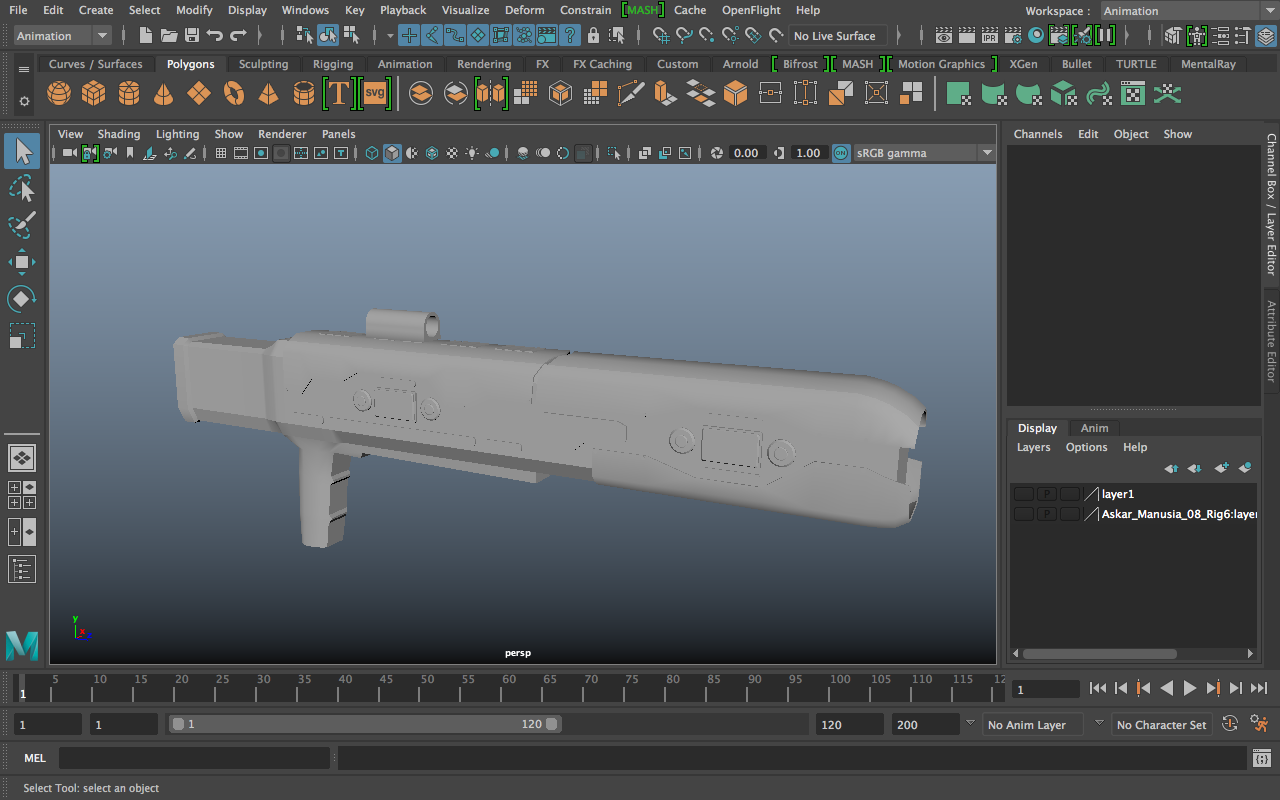Switch to the Anim layer tab
This screenshot has width=1280, height=800.
coord(1095,428)
